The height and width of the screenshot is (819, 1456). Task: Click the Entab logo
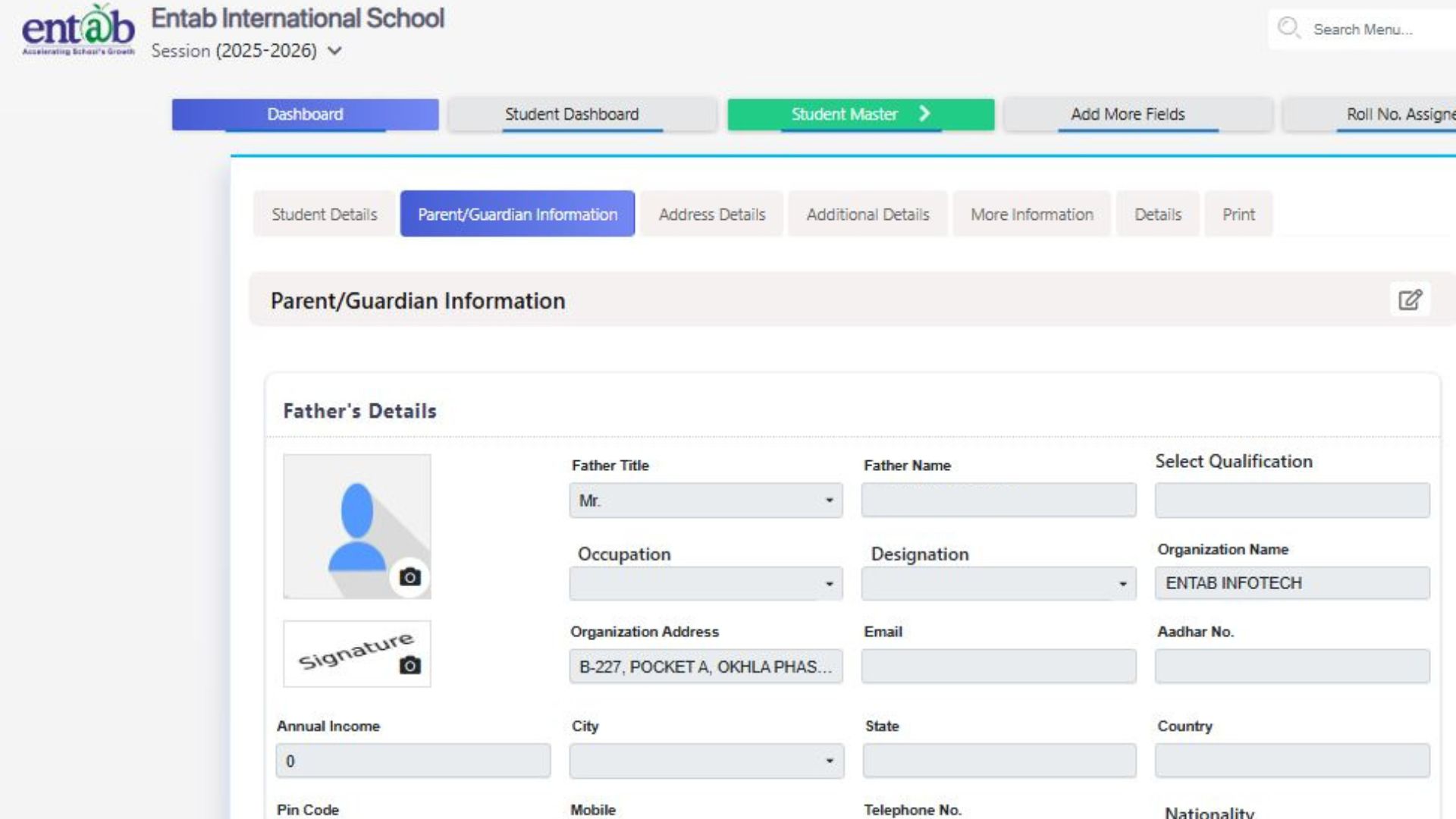pyautogui.click(x=78, y=30)
